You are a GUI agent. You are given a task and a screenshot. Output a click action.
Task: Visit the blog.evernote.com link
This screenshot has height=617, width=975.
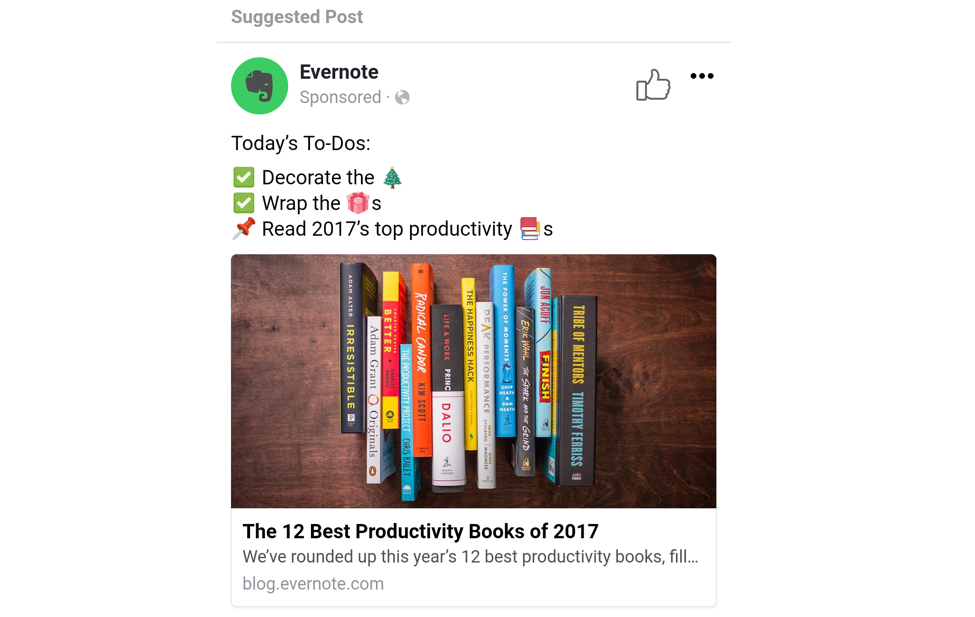tap(313, 583)
